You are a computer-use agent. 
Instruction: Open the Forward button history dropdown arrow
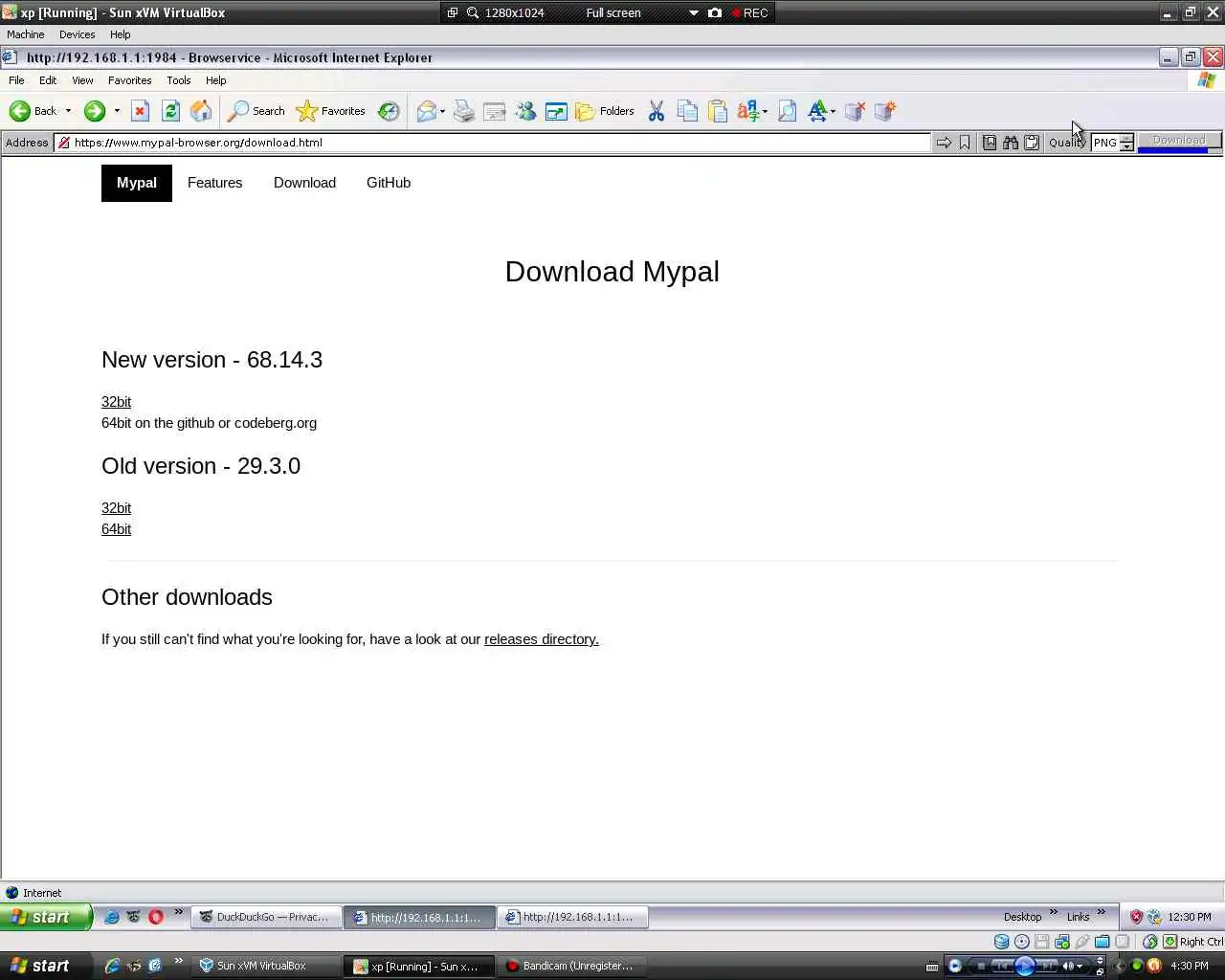coord(117,111)
